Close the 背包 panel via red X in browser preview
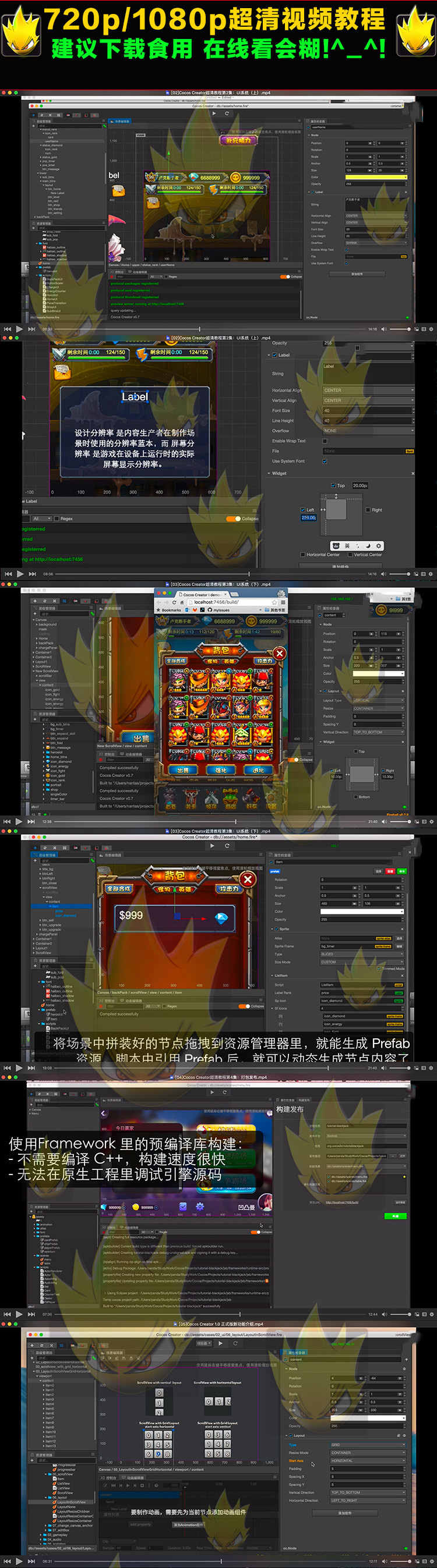 pos(279,653)
